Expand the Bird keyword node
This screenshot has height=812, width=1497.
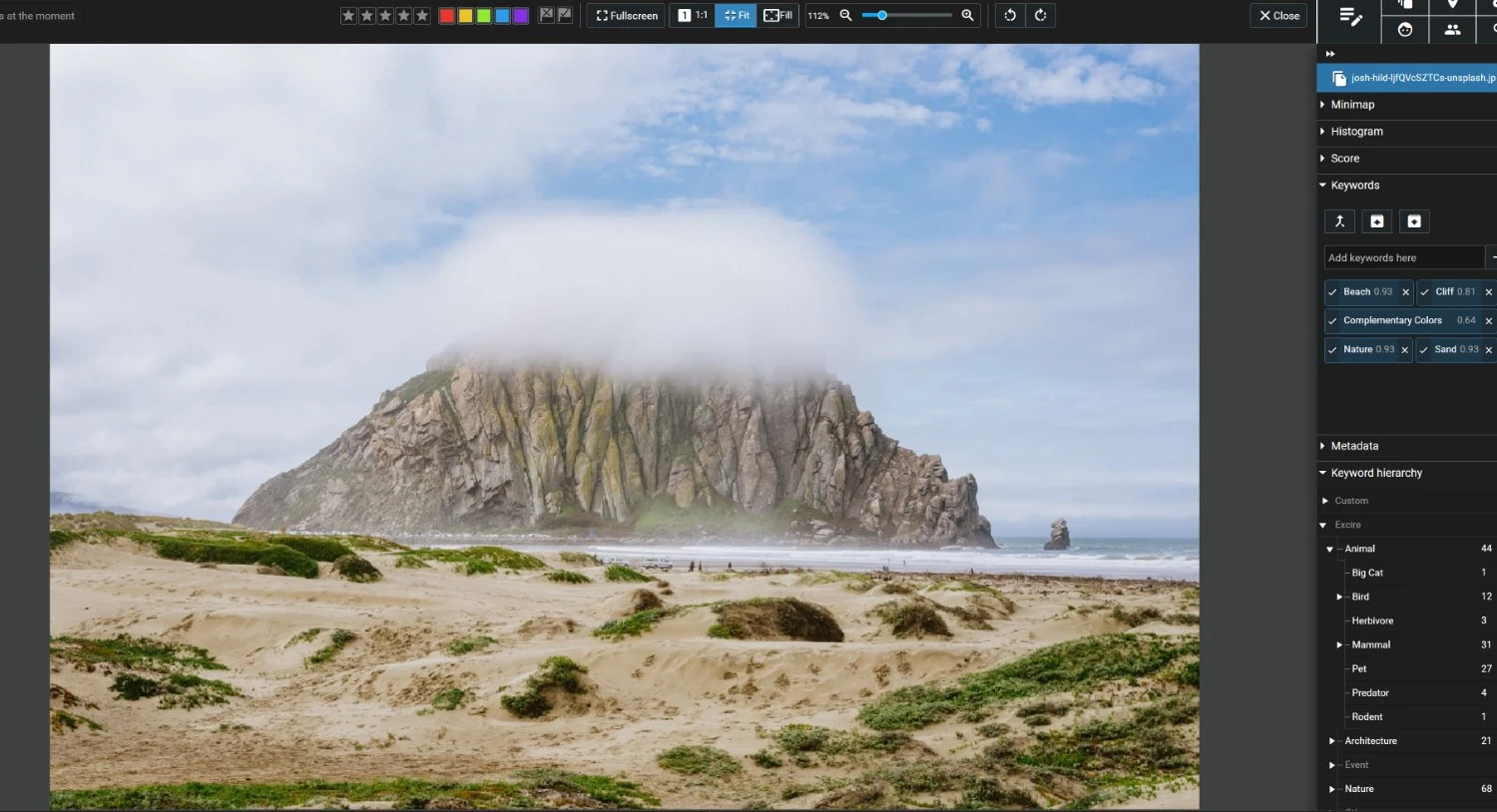[1339, 597]
